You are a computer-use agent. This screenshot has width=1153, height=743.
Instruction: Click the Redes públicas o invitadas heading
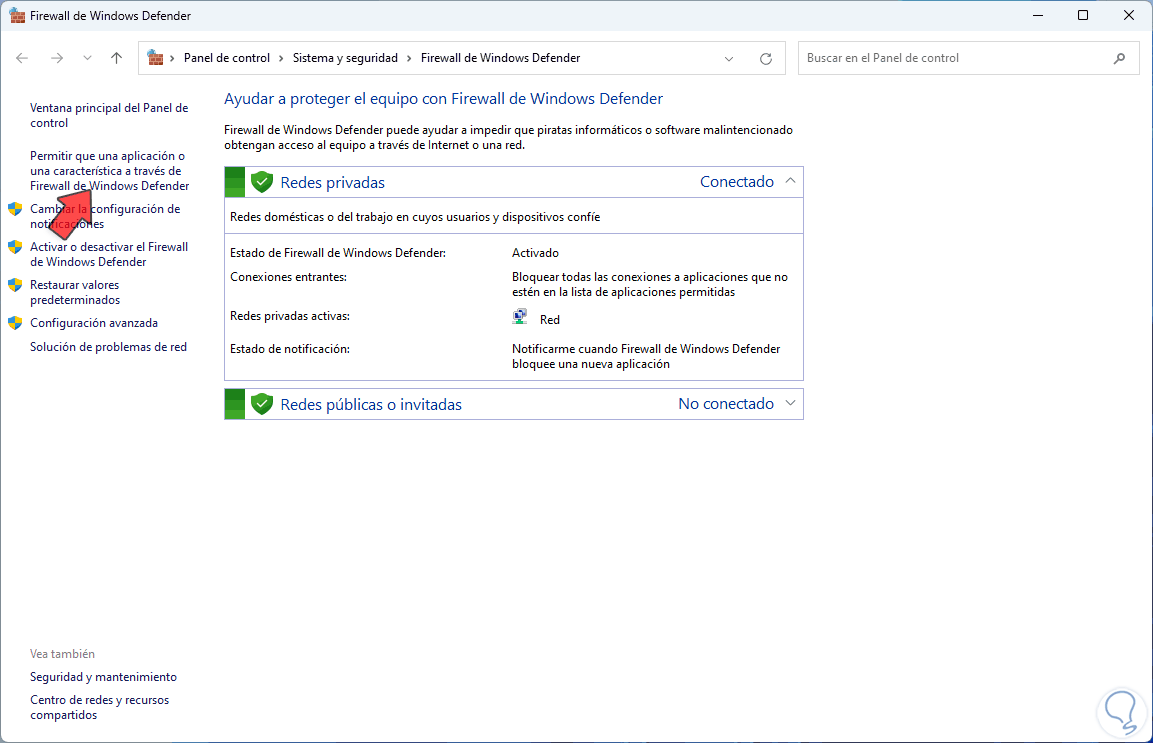pos(371,405)
